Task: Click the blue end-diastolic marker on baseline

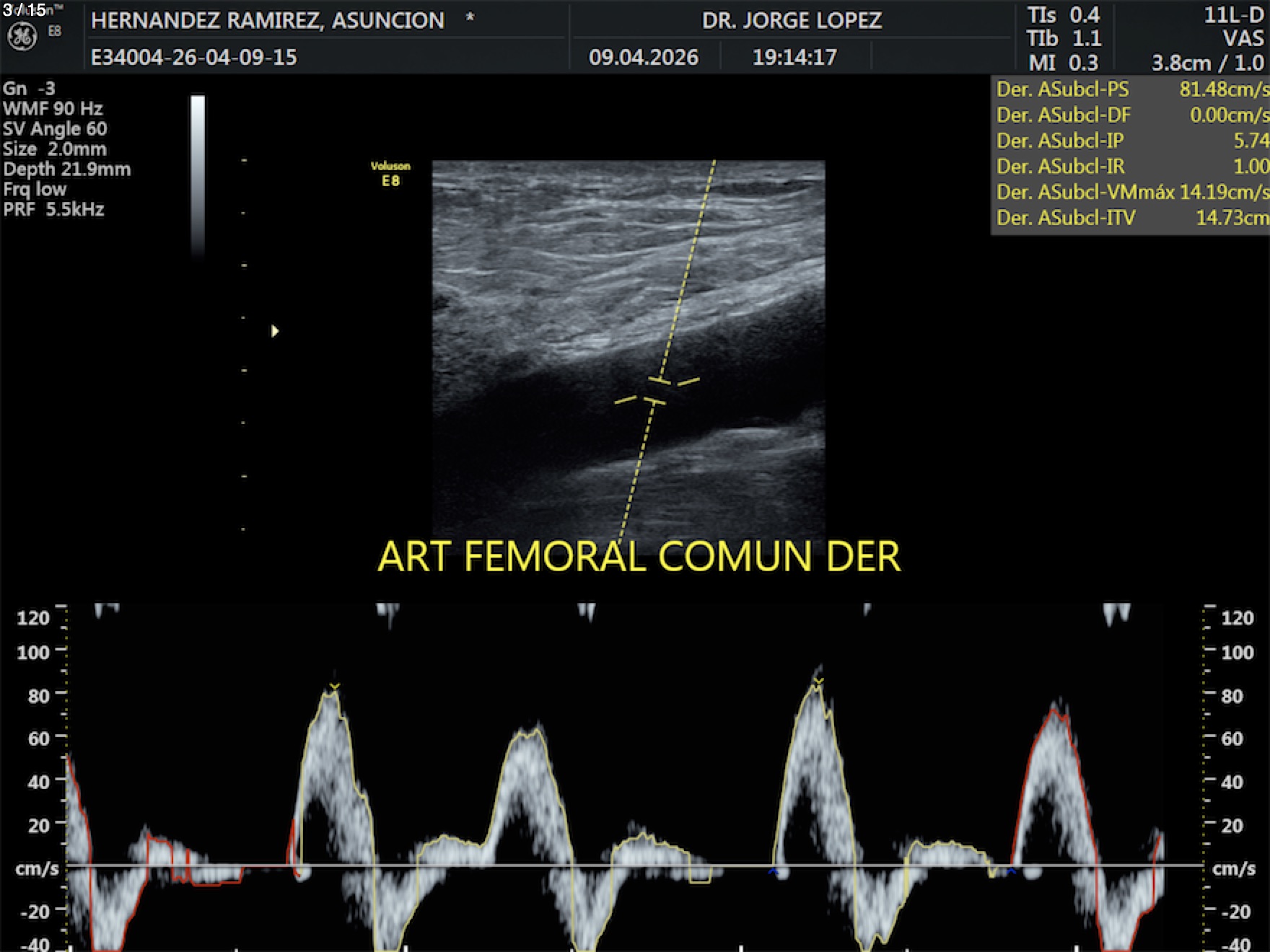Action: 773,873
